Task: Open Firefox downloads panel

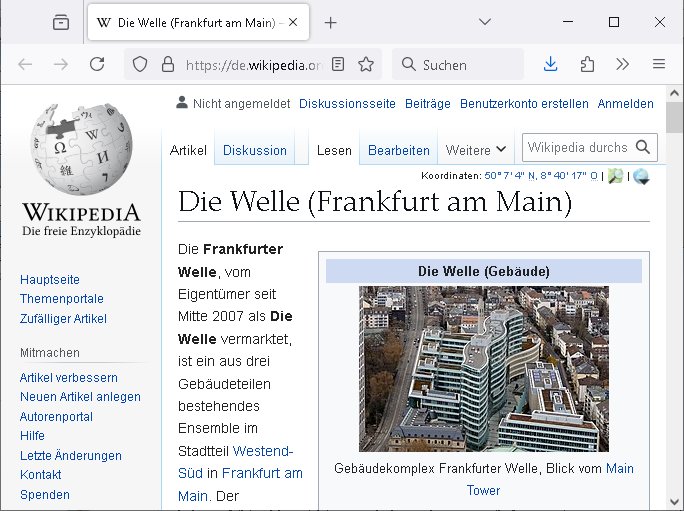Action: click(x=550, y=64)
